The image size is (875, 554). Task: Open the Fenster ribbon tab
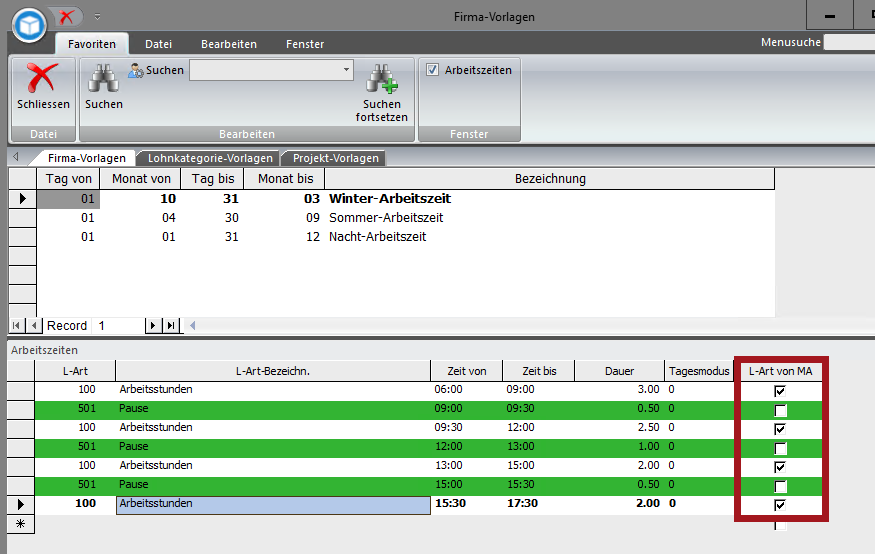point(305,44)
